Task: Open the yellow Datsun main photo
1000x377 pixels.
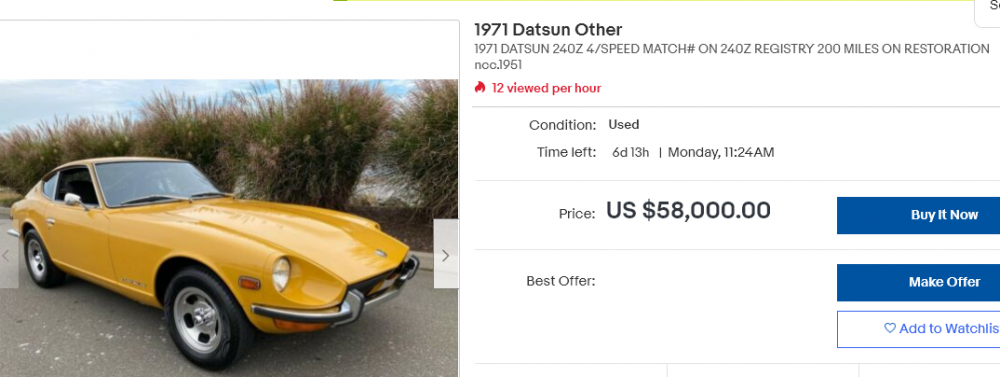Action: coord(229,228)
